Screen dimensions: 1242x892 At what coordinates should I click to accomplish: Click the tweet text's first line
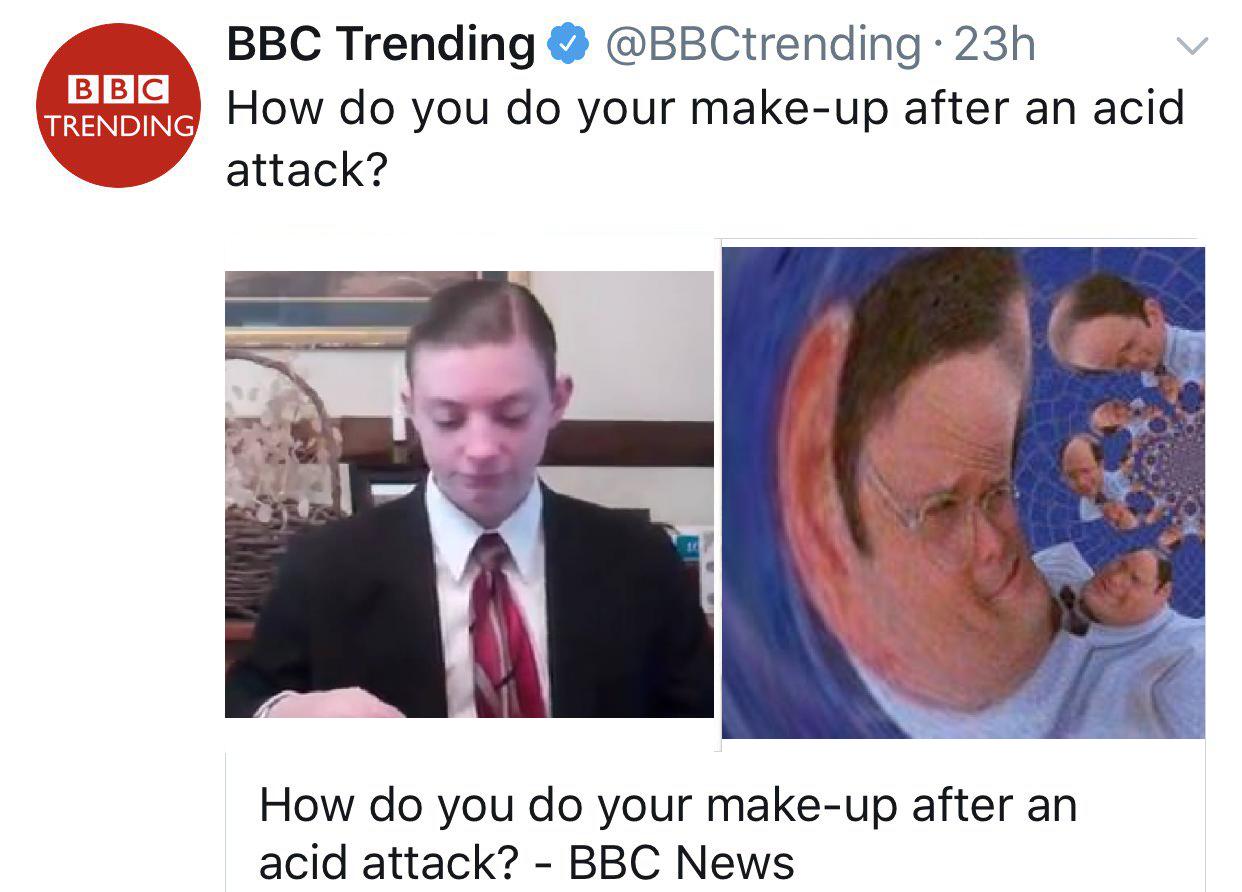pos(705,108)
